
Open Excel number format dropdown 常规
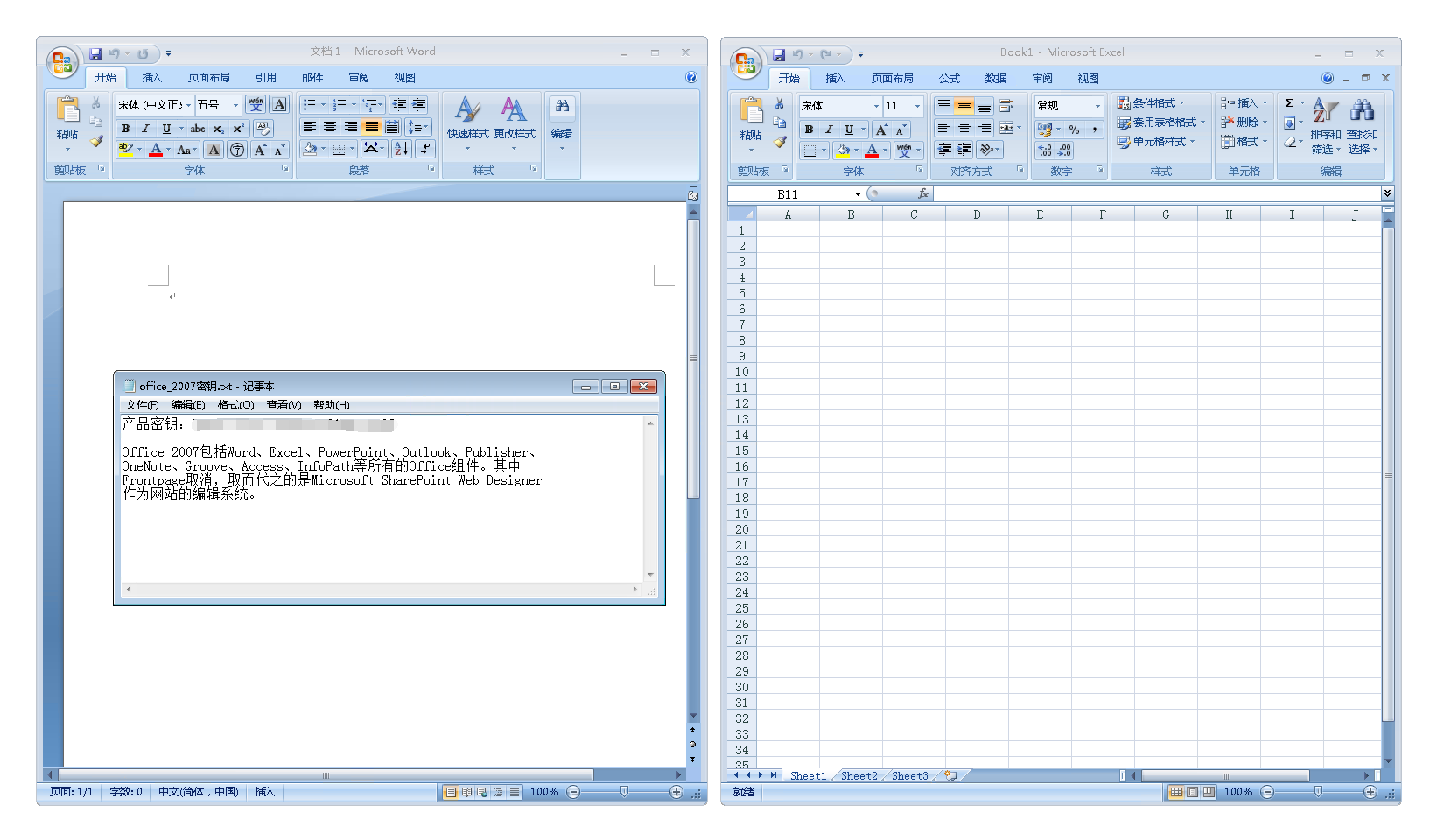(x=1097, y=106)
